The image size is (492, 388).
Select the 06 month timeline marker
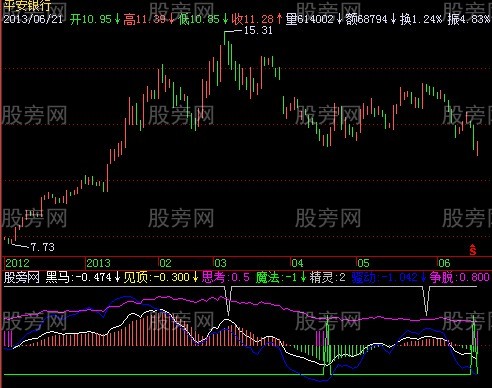tap(444, 263)
